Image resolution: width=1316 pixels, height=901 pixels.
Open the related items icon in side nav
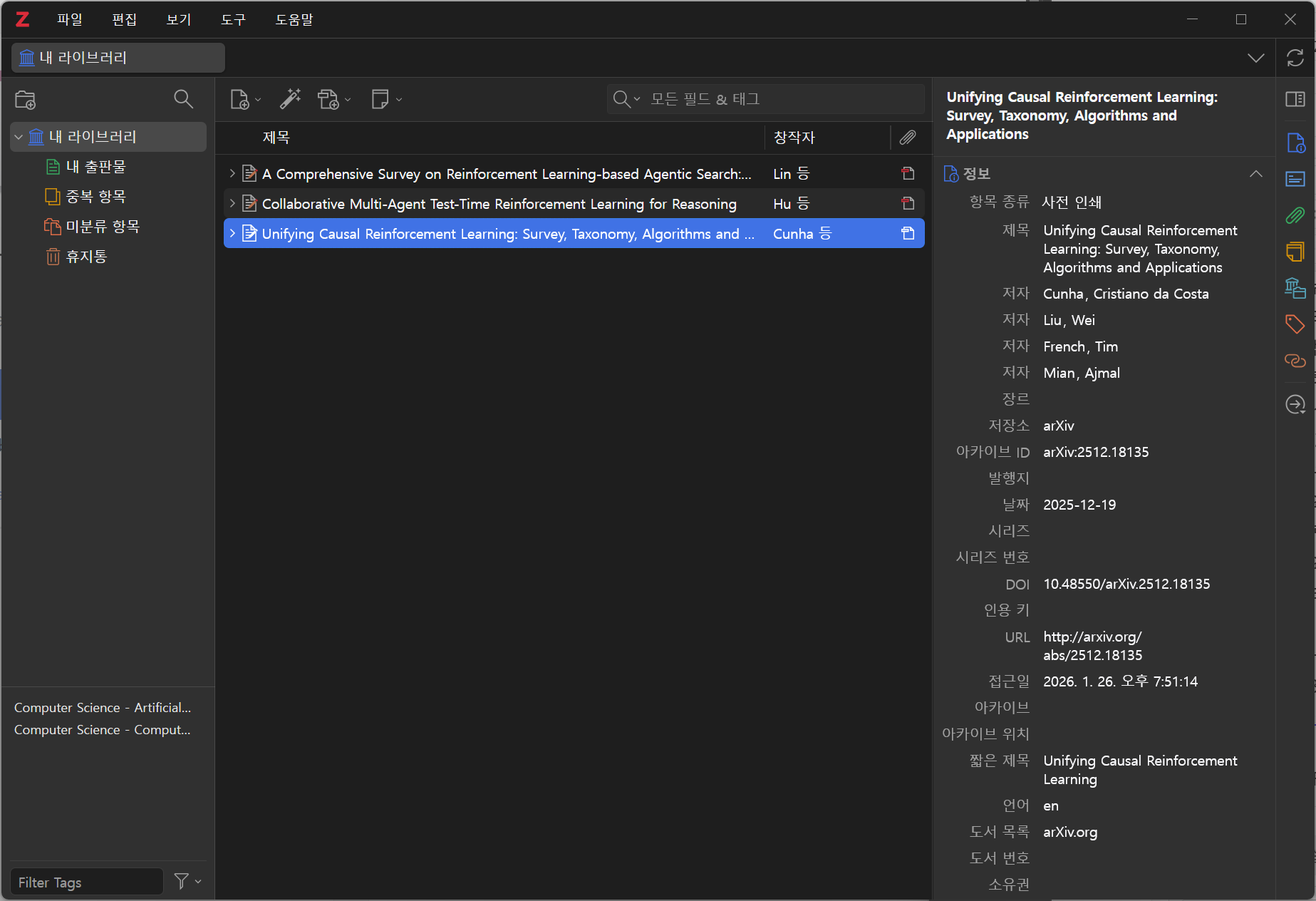[1295, 361]
